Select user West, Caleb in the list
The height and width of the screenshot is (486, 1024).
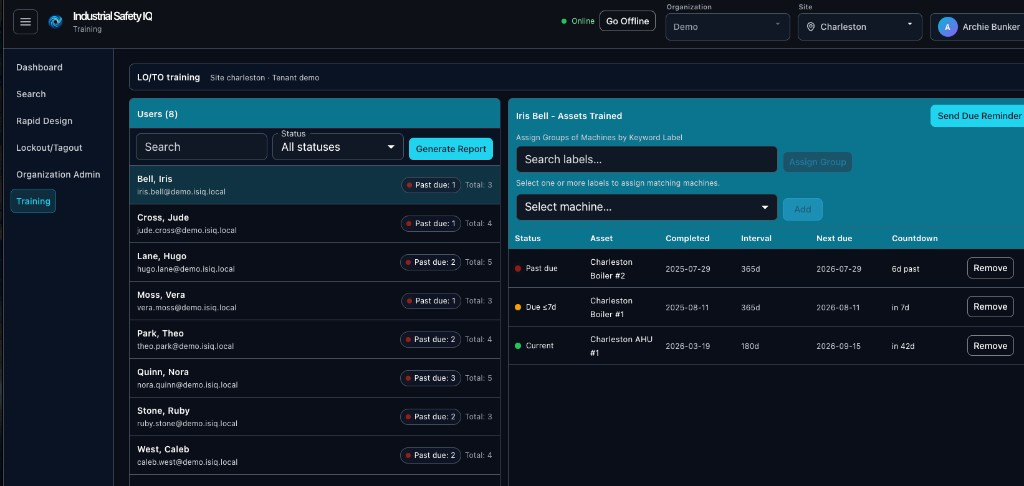pyautogui.click(x=315, y=455)
